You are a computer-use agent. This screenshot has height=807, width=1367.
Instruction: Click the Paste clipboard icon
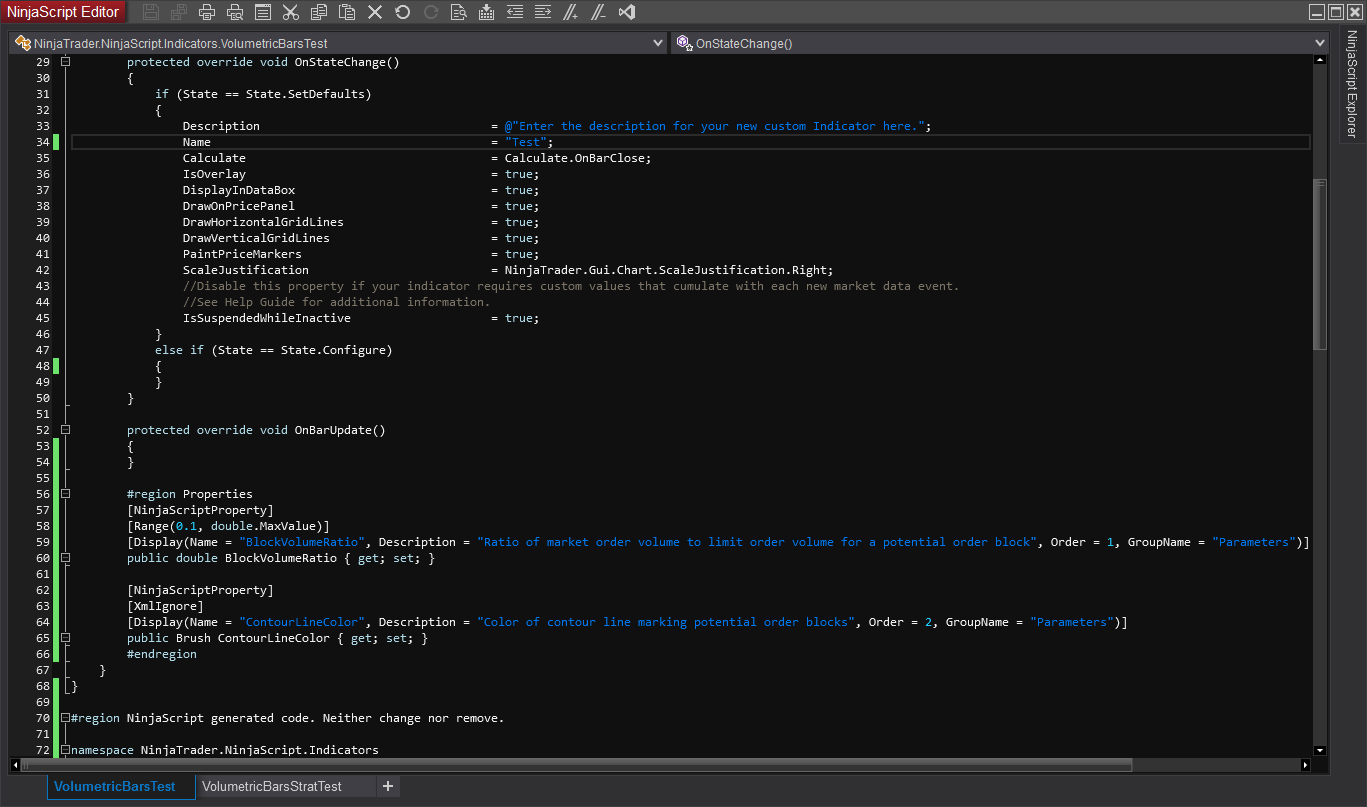tap(347, 12)
